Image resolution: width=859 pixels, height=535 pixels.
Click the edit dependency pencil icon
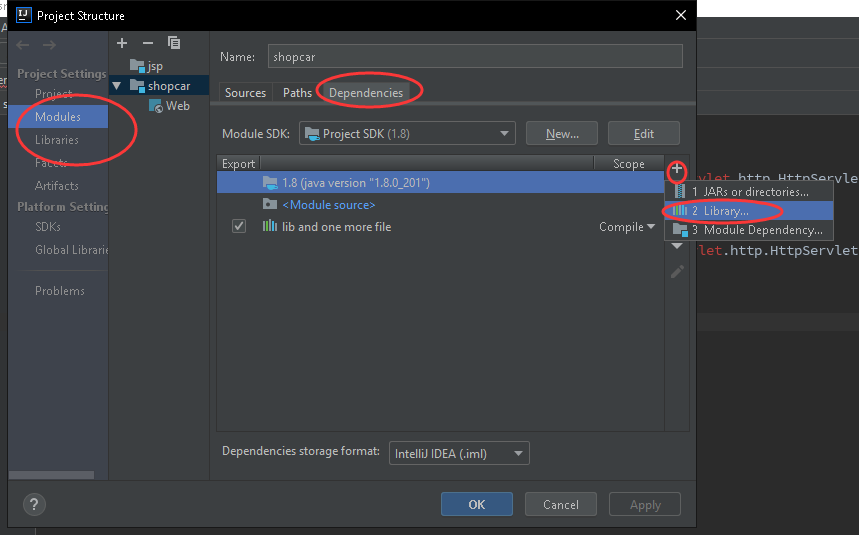(677, 272)
